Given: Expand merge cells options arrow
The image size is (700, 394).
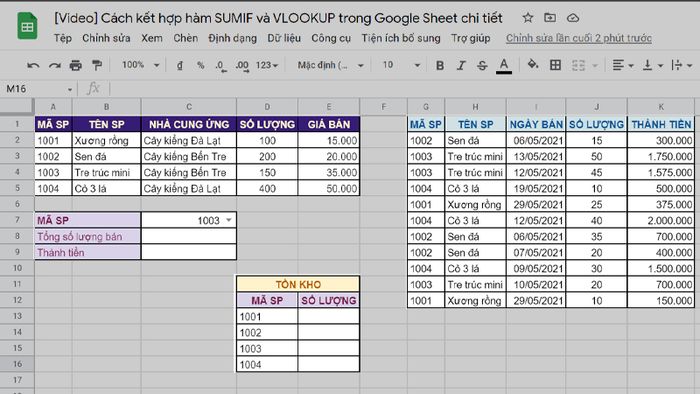Looking at the screenshot, I should point(595,66).
